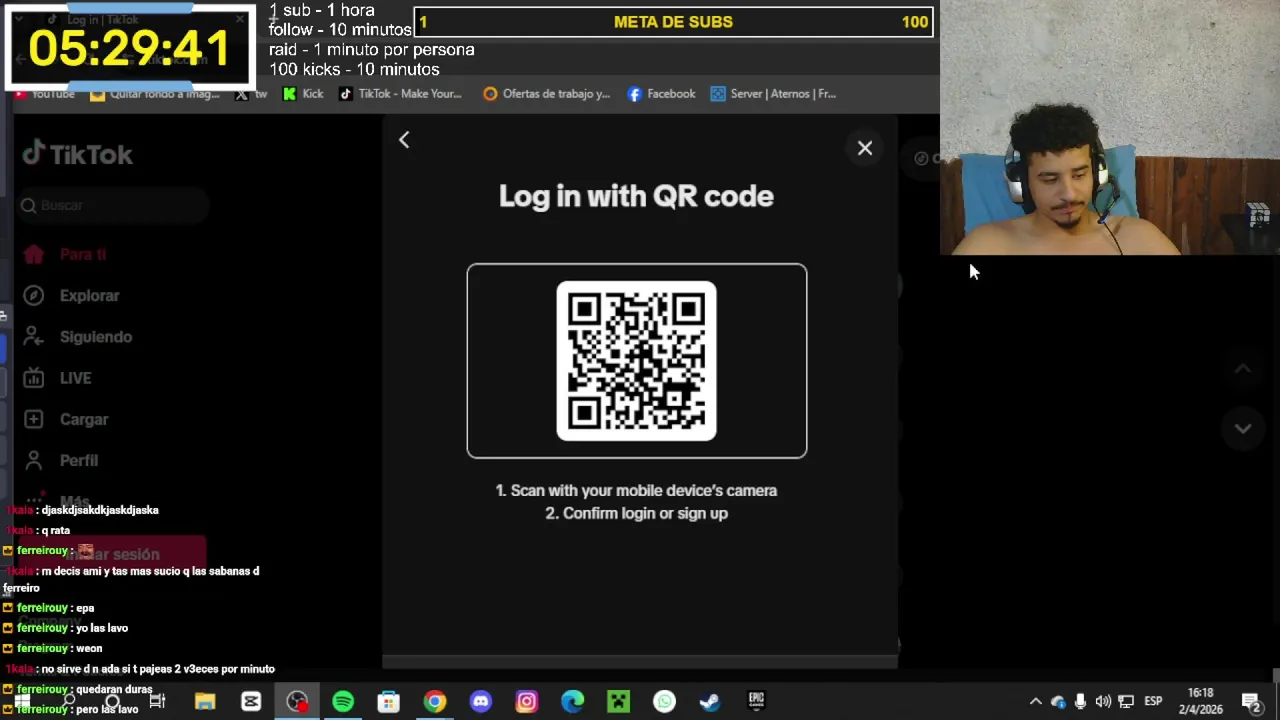Close the QR code login dialog
1280x720 pixels.
(x=865, y=149)
